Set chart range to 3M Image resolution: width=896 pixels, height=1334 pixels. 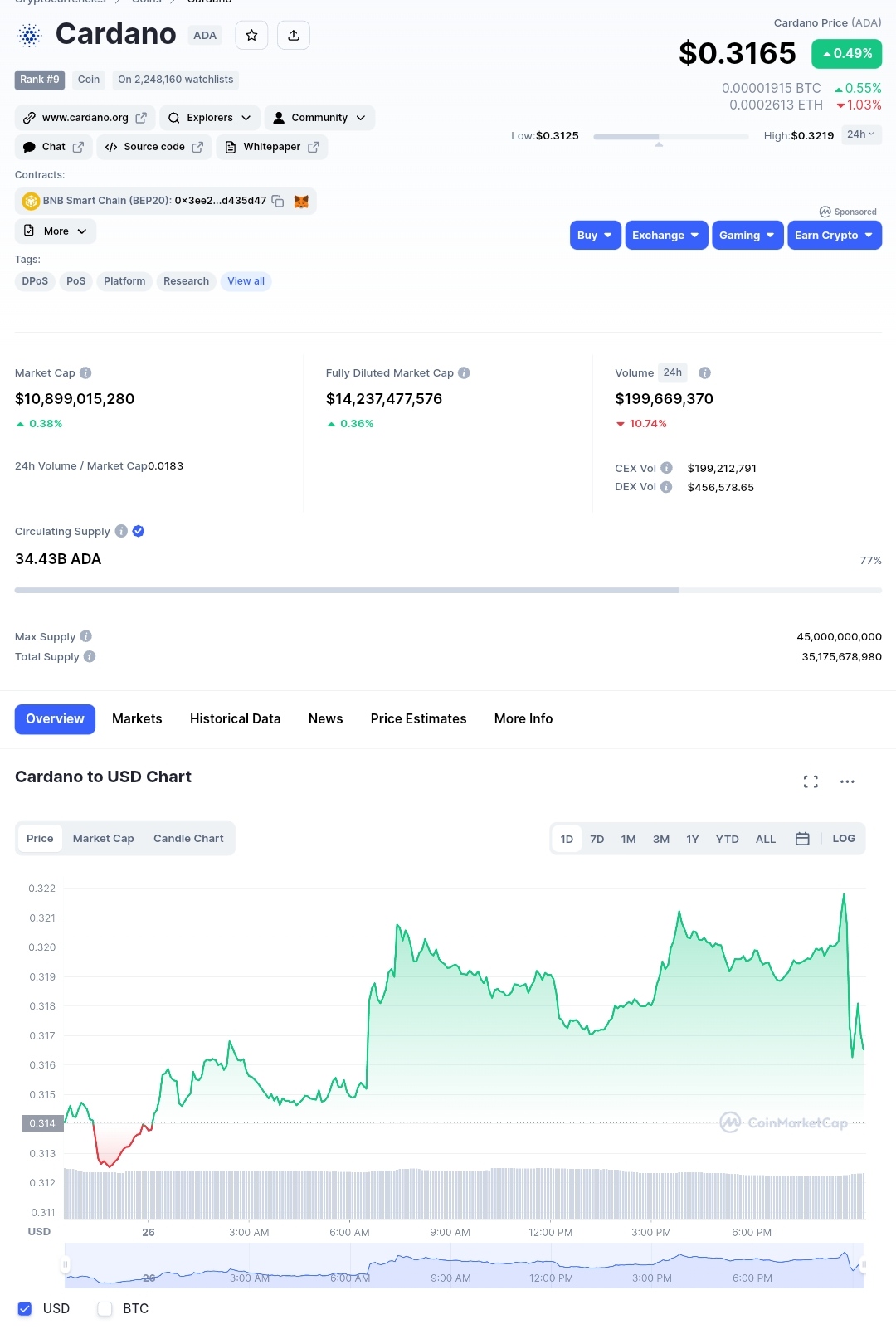(661, 839)
